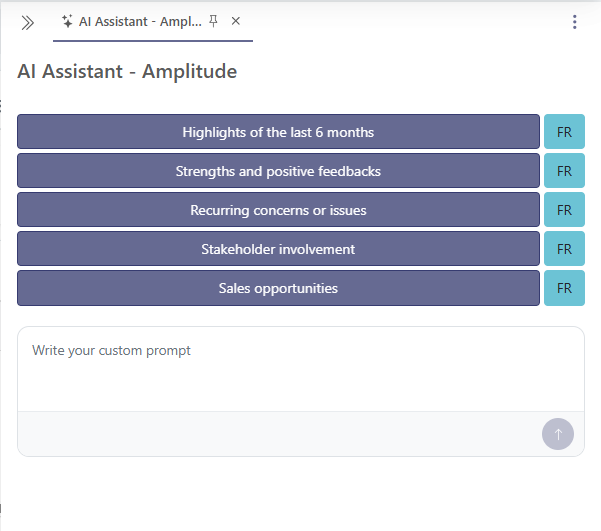Click the sparkle AI Assistant tab icon
Image resolution: width=601 pixels, height=531 pixels.
coord(67,21)
